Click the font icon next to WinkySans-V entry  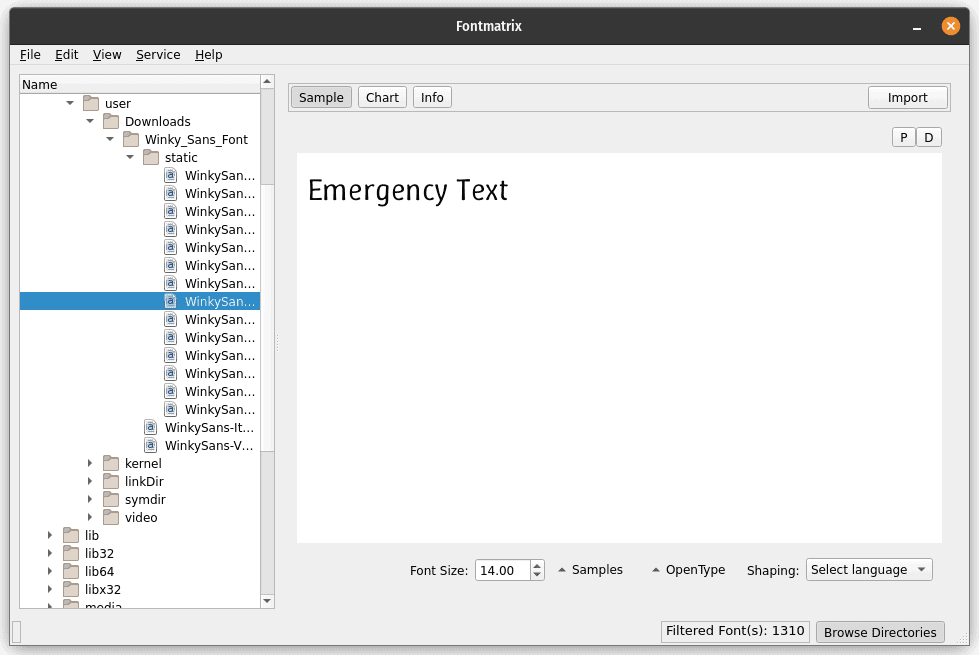151,445
